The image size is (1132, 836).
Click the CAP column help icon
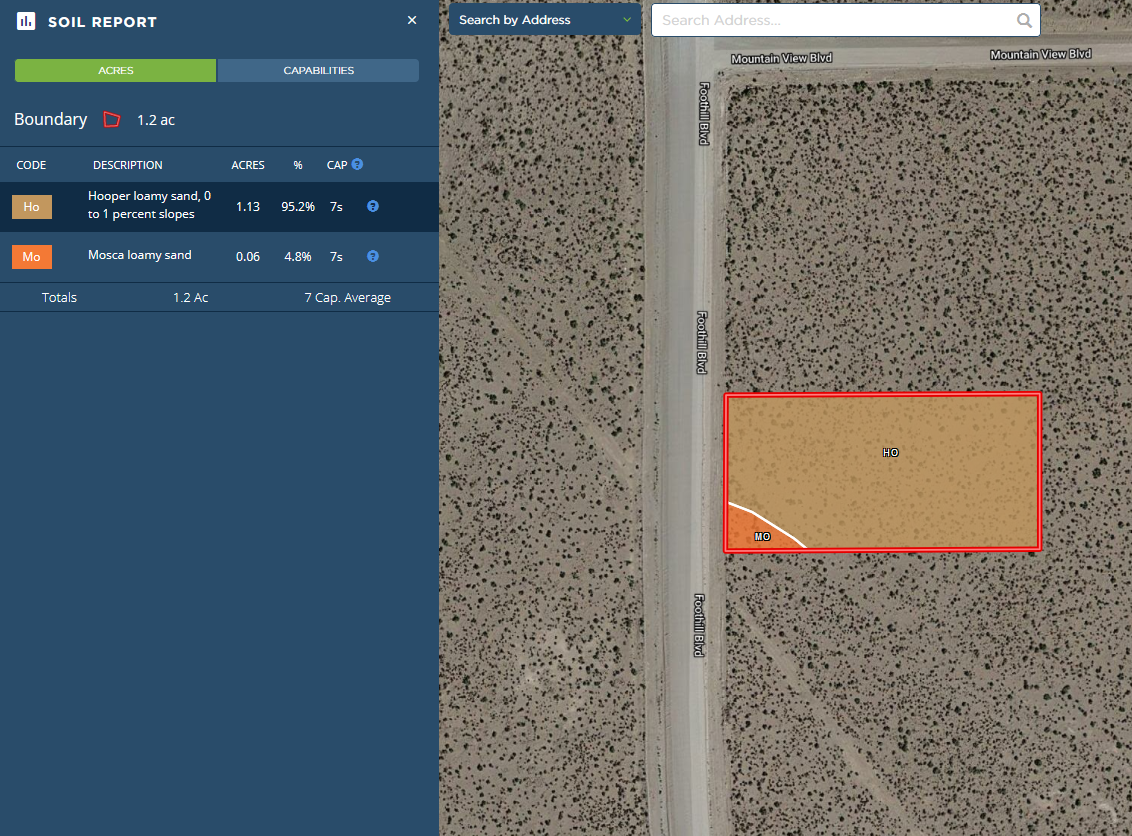click(x=357, y=164)
